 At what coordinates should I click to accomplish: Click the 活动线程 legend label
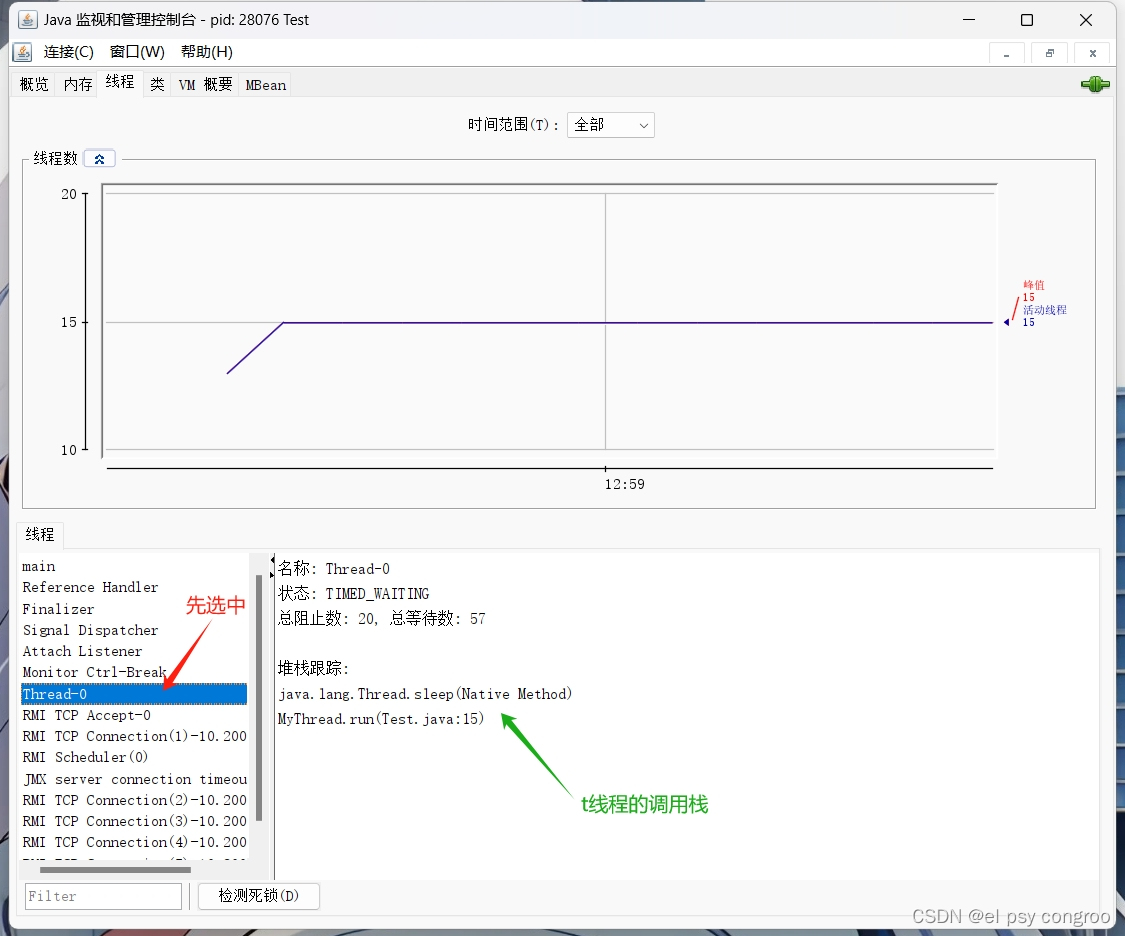pos(1045,310)
